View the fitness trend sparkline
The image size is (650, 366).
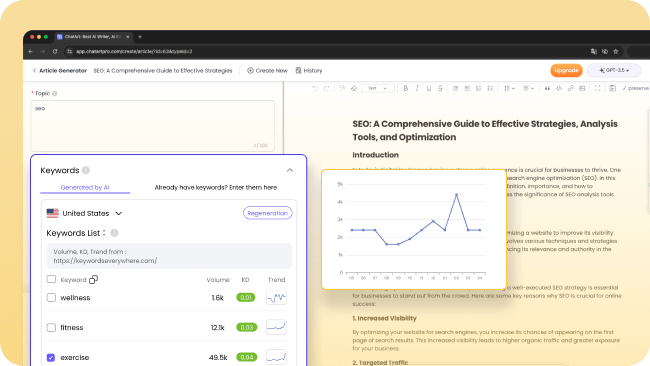coord(276,327)
